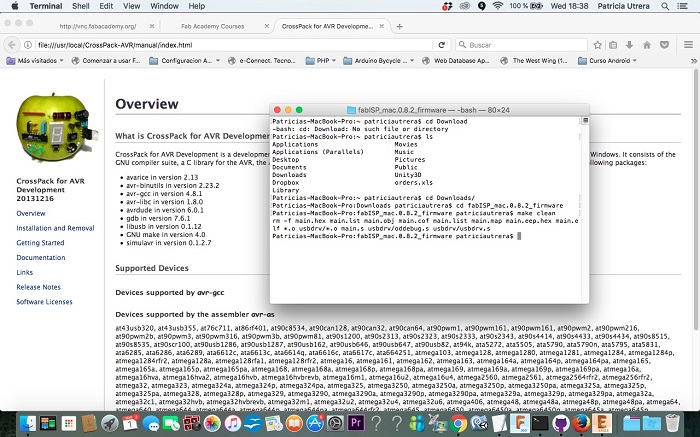Open the View menu in menu bar
Image resolution: width=700 pixels, height=437 pixels.
pos(131,6)
